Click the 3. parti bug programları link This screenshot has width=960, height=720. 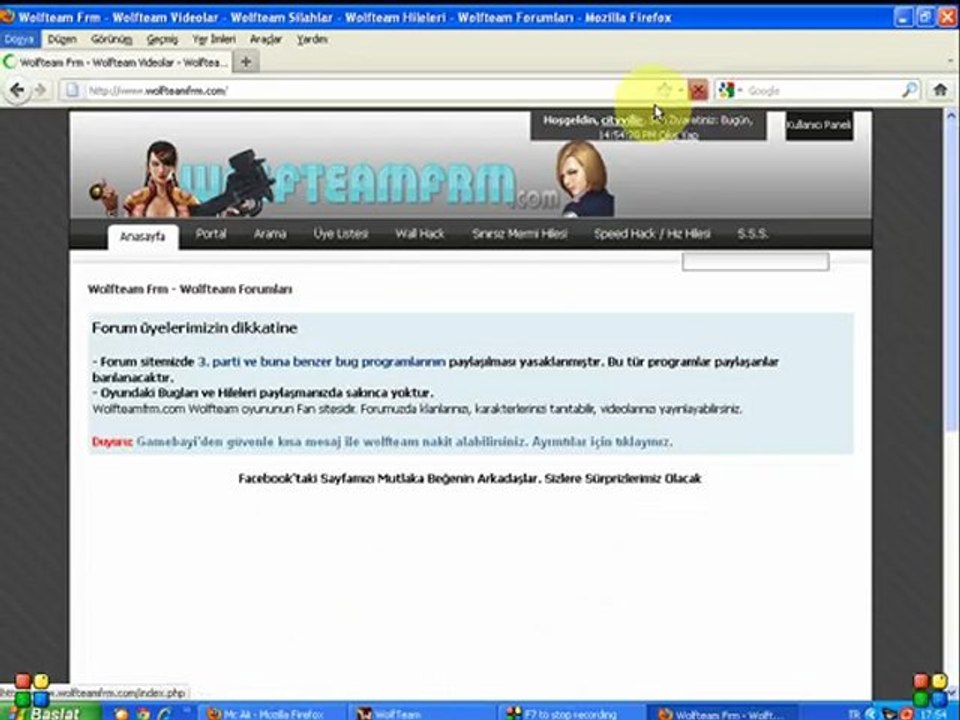click(x=321, y=362)
